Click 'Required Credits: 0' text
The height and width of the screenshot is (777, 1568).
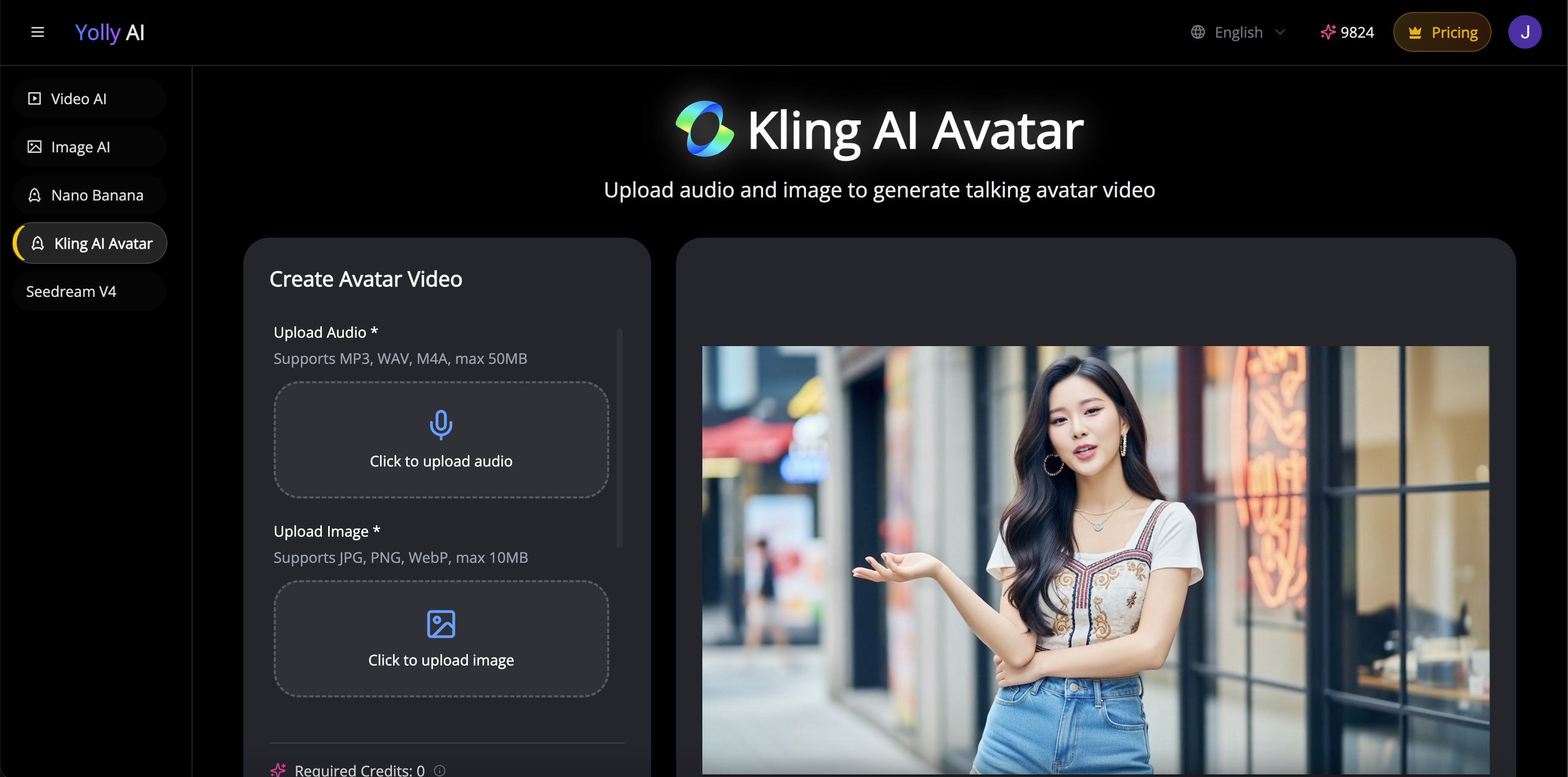[359, 770]
